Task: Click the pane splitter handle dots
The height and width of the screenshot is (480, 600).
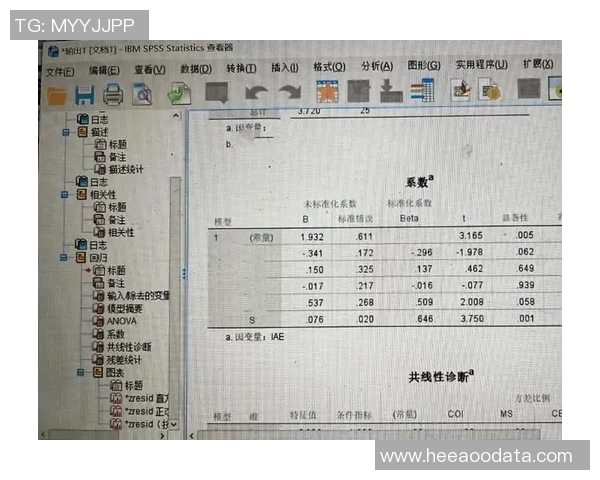Action: click(x=184, y=273)
